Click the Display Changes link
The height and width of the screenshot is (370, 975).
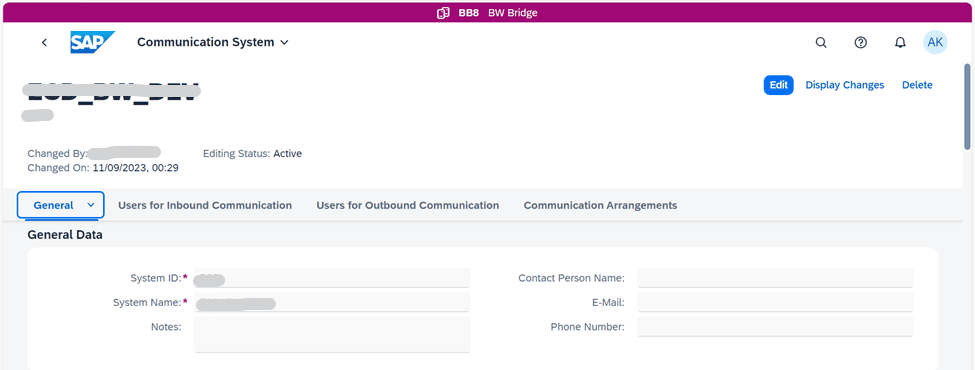(844, 85)
